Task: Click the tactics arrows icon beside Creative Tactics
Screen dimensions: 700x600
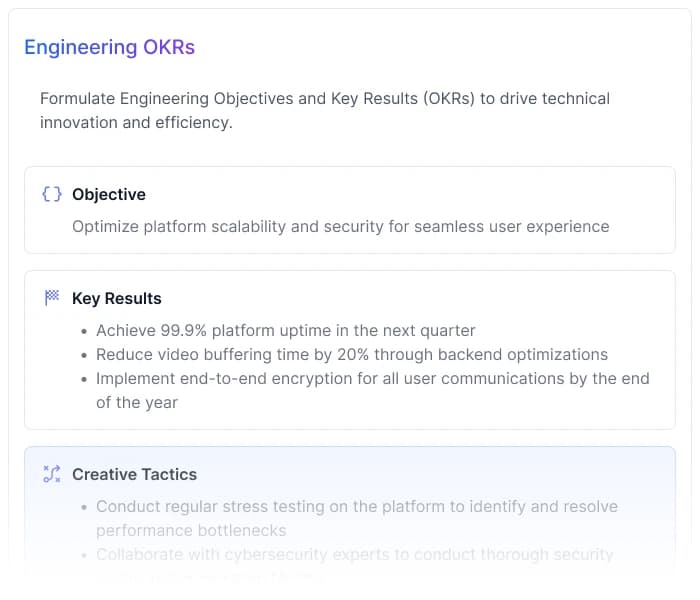Action: coord(52,474)
